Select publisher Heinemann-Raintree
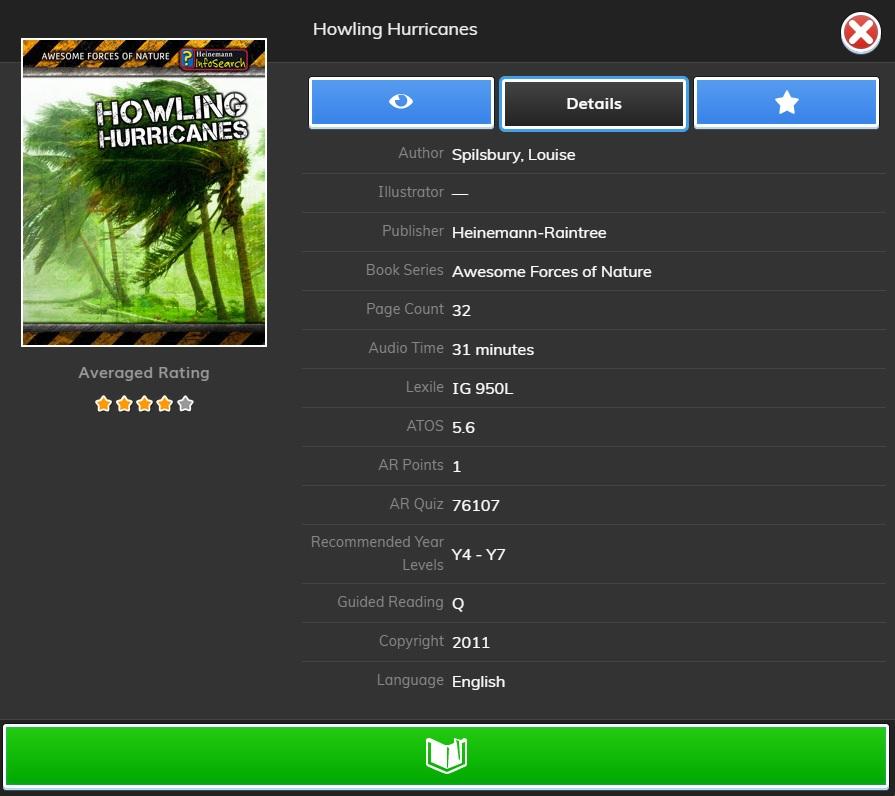 tap(528, 233)
